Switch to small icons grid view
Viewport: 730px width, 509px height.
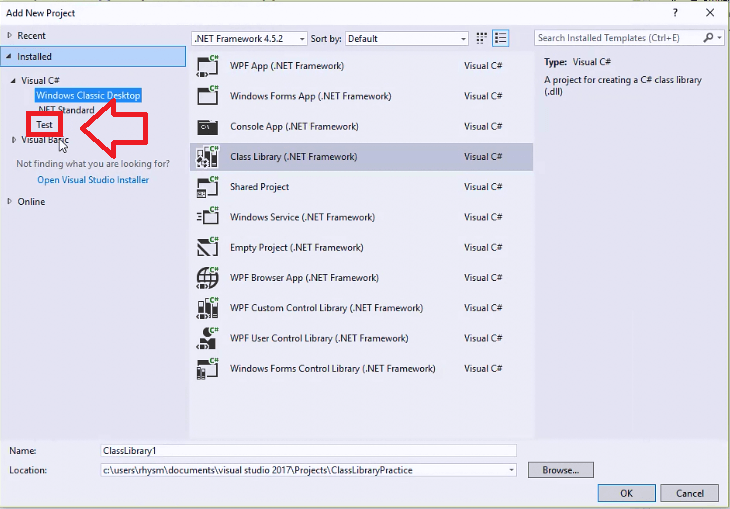481,38
